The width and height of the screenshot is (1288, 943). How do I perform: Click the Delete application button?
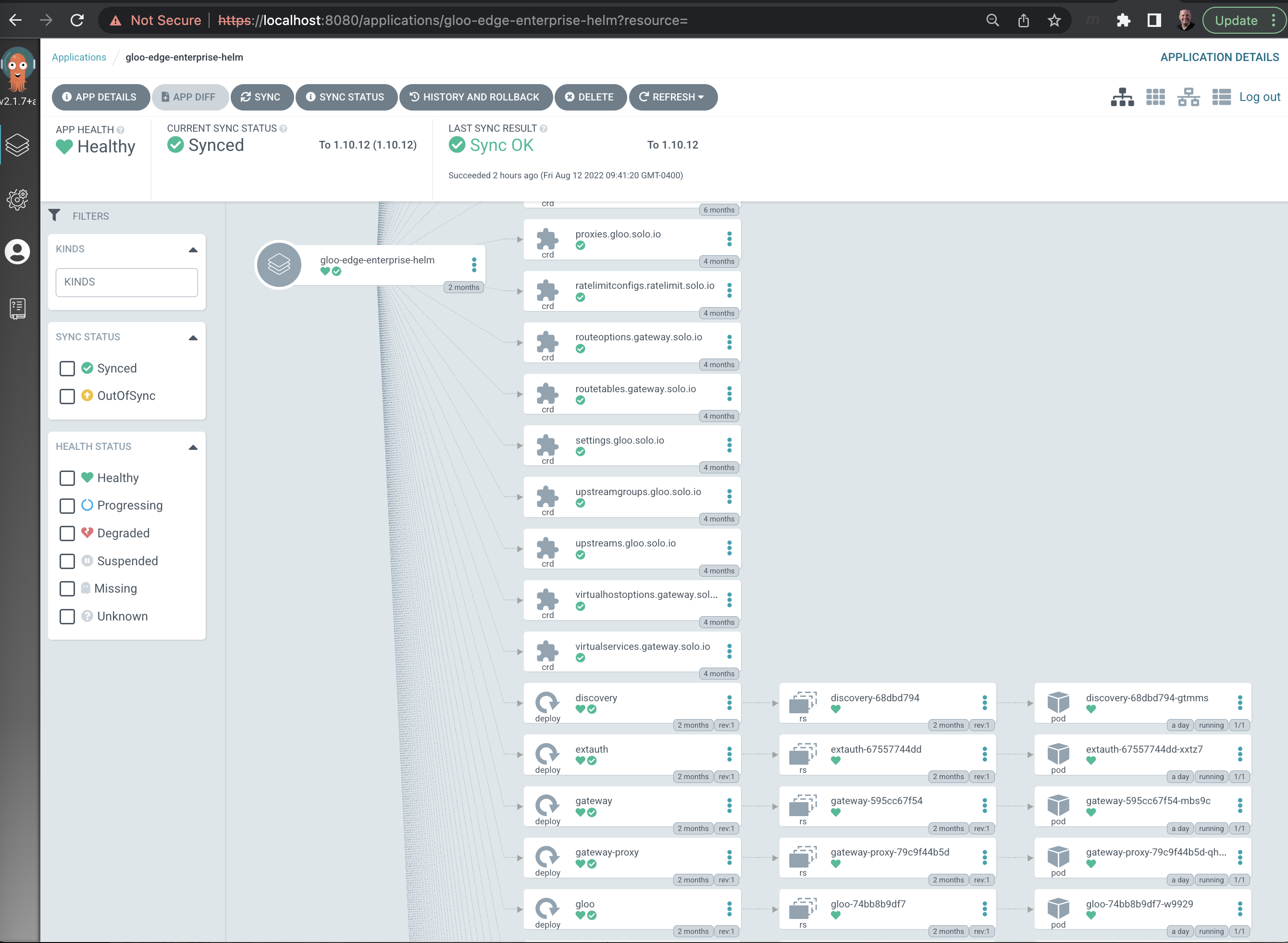591,97
